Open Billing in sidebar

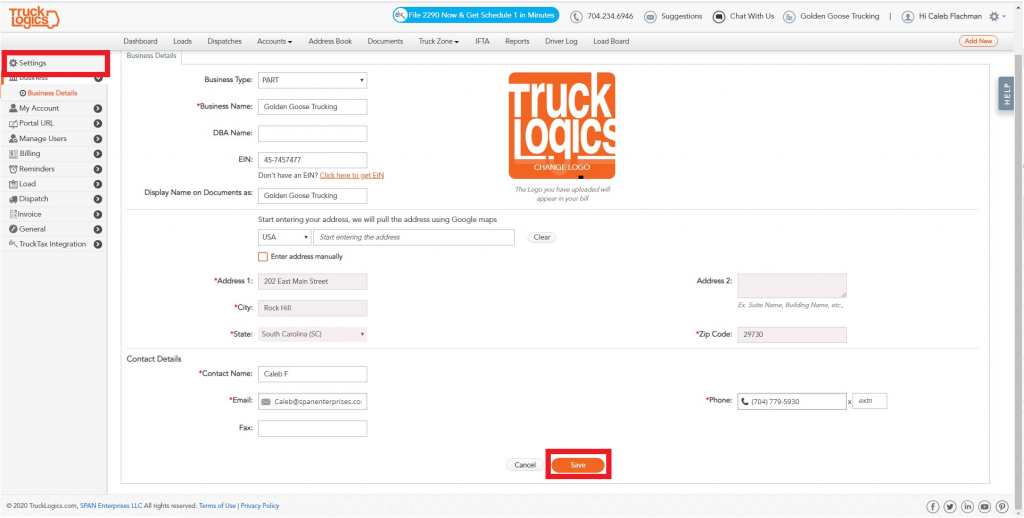[x=29, y=154]
